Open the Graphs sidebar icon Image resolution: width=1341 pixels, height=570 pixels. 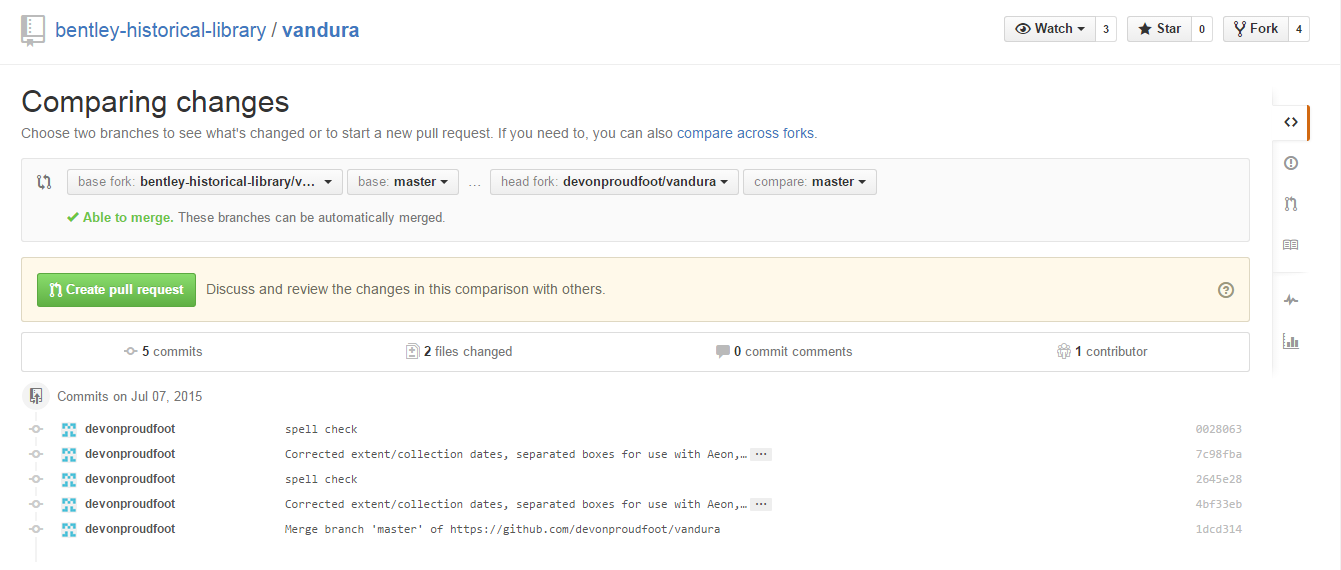[x=1291, y=341]
